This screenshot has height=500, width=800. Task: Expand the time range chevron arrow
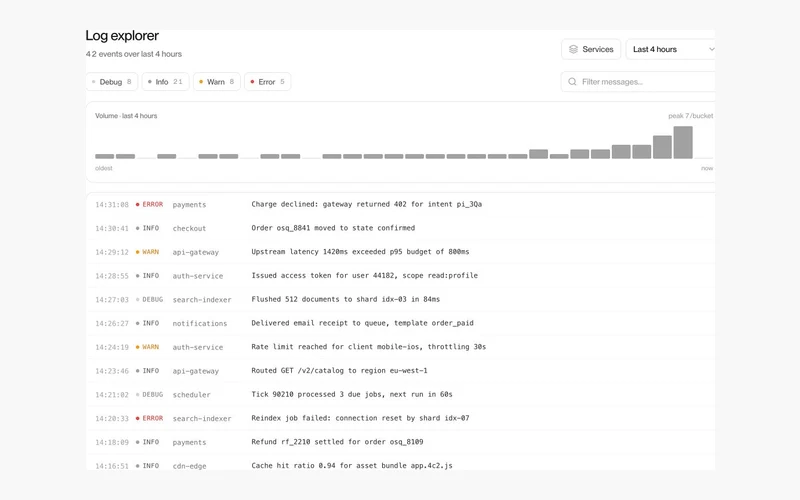[711, 49]
